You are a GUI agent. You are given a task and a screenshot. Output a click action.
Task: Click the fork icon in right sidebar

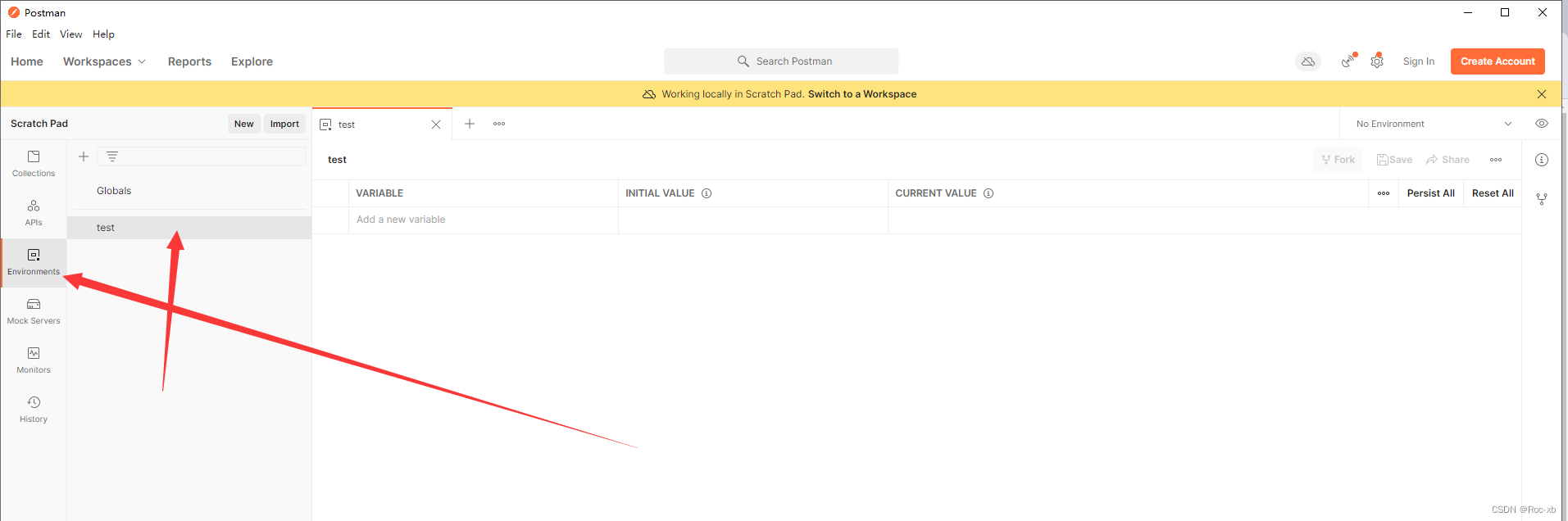click(x=1542, y=199)
